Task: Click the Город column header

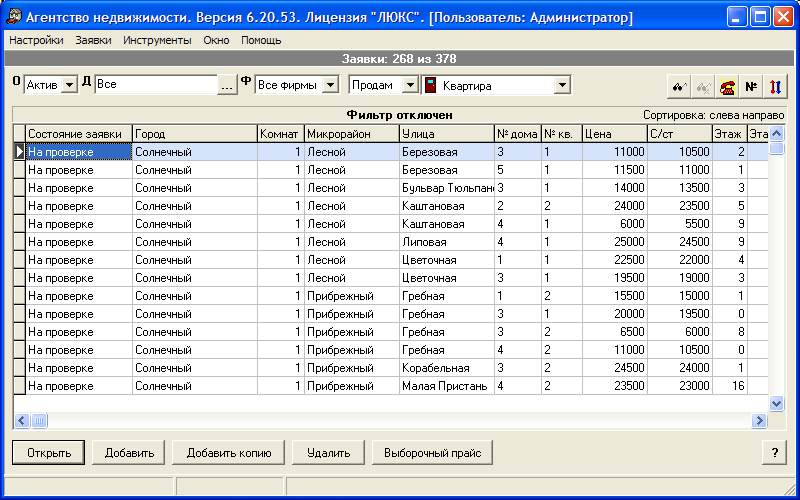Action: coord(195,134)
